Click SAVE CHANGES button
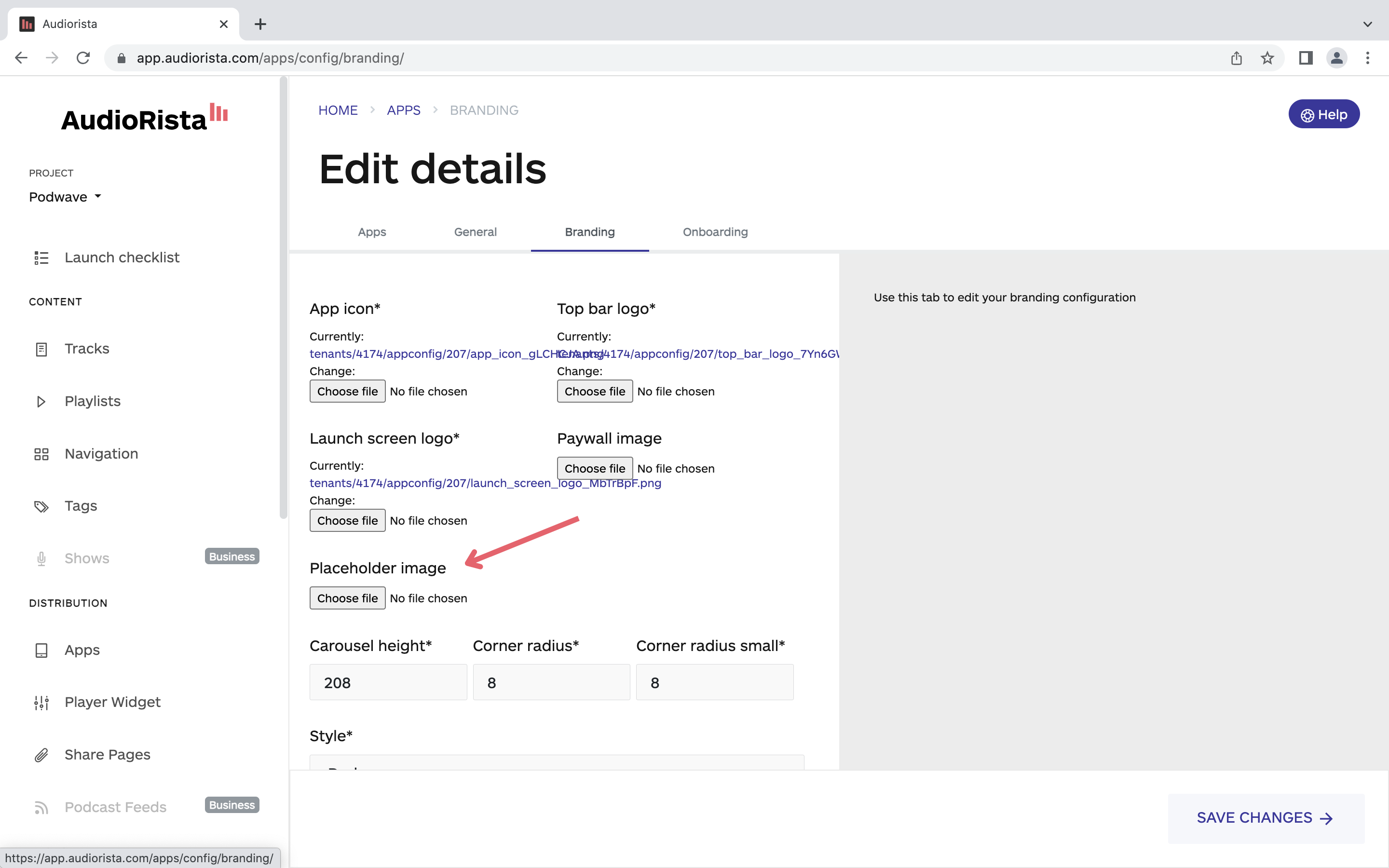The height and width of the screenshot is (868, 1389). (1266, 818)
